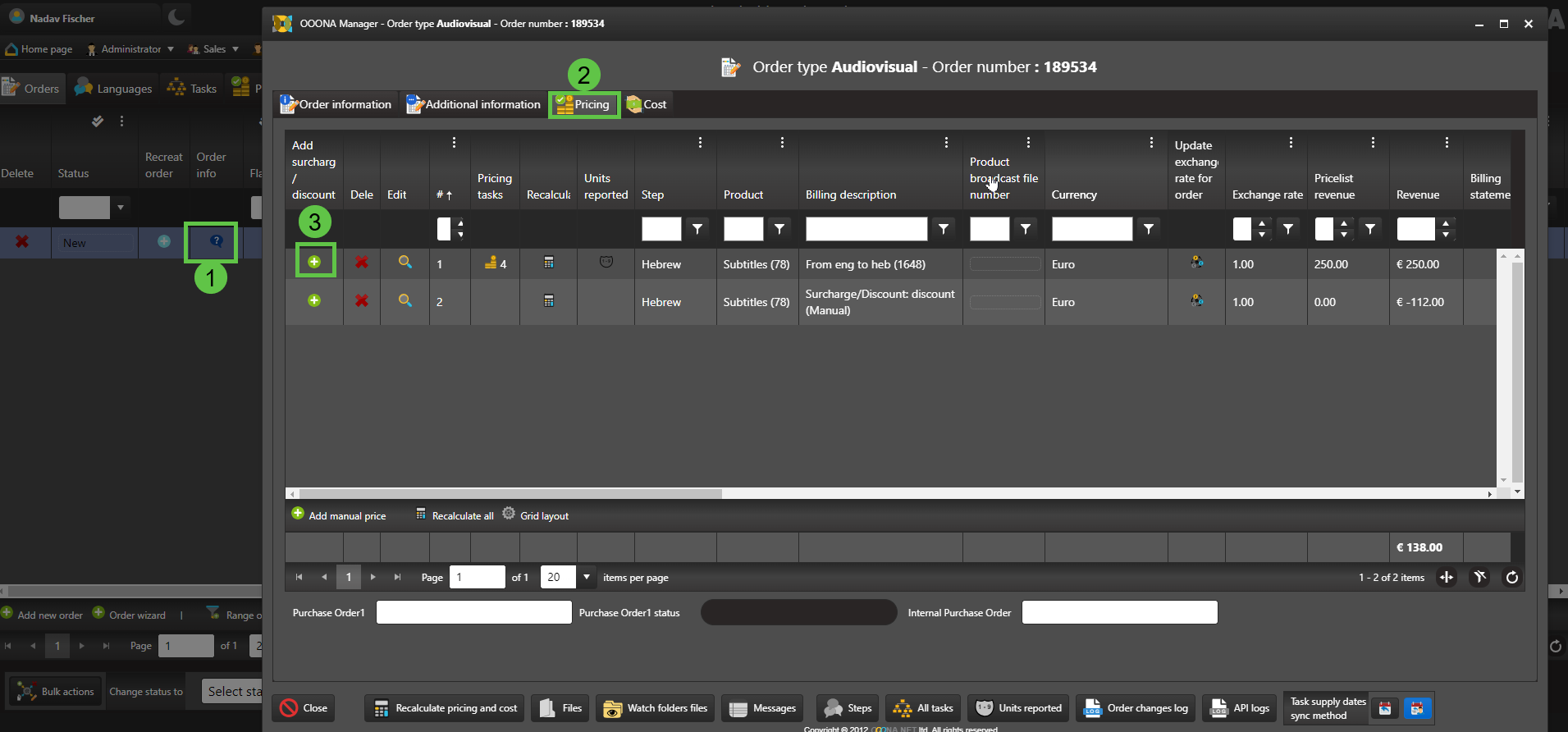This screenshot has width=1568, height=732.
Task: Click the grid's horizontal scrollbar thumb
Action: (509, 494)
